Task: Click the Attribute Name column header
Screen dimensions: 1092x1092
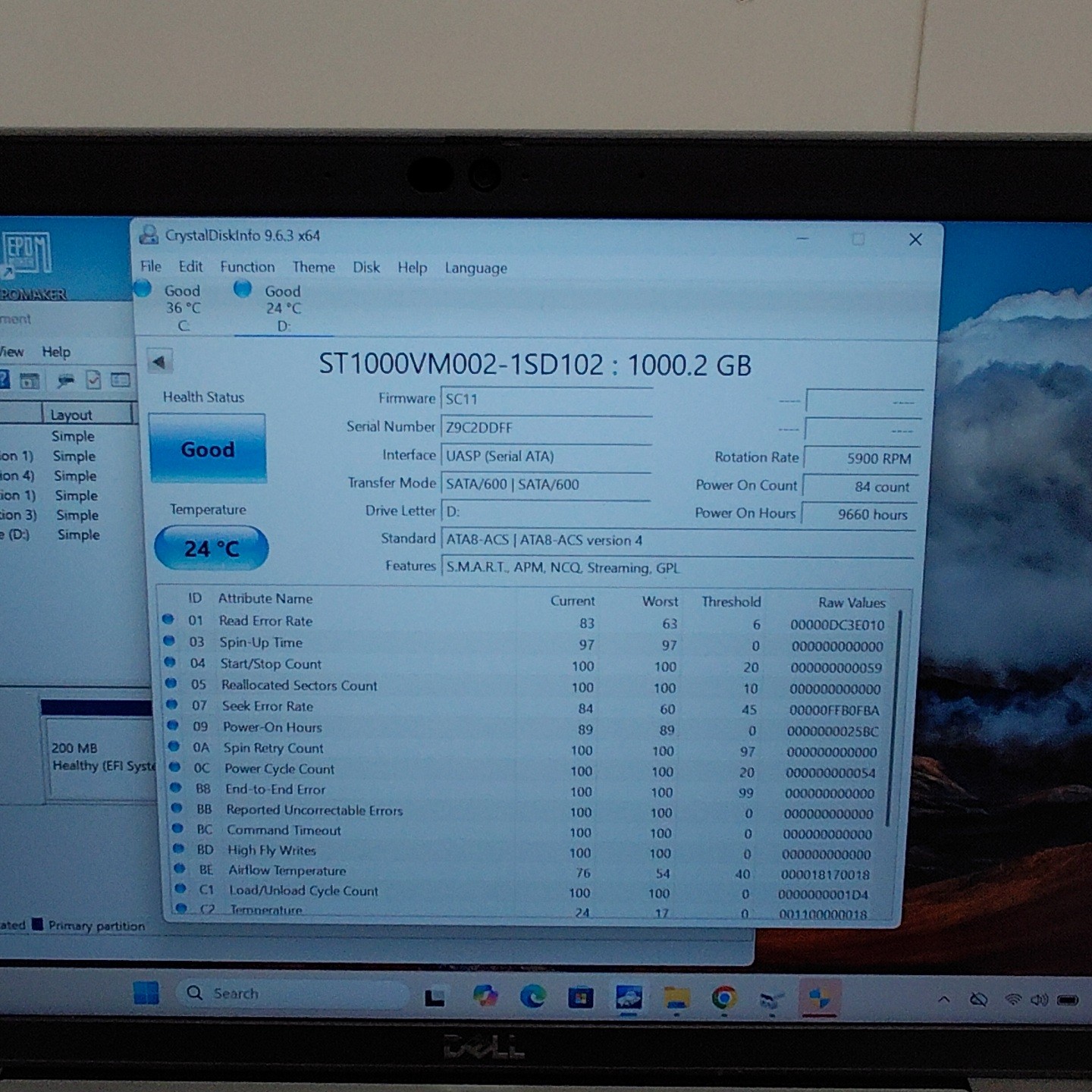Action: [x=265, y=598]
